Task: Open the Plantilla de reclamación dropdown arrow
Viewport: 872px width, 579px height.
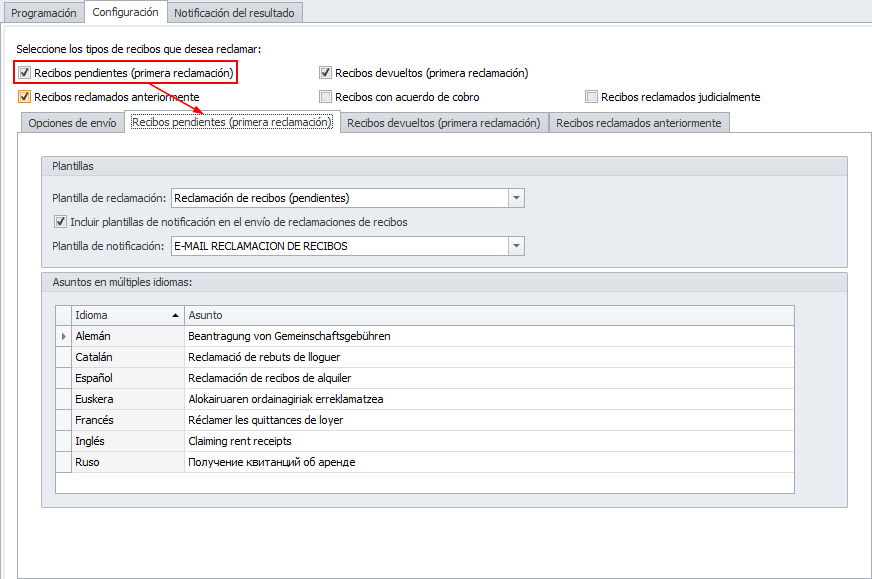Action: pyautogui.click(x=516, y=198)
